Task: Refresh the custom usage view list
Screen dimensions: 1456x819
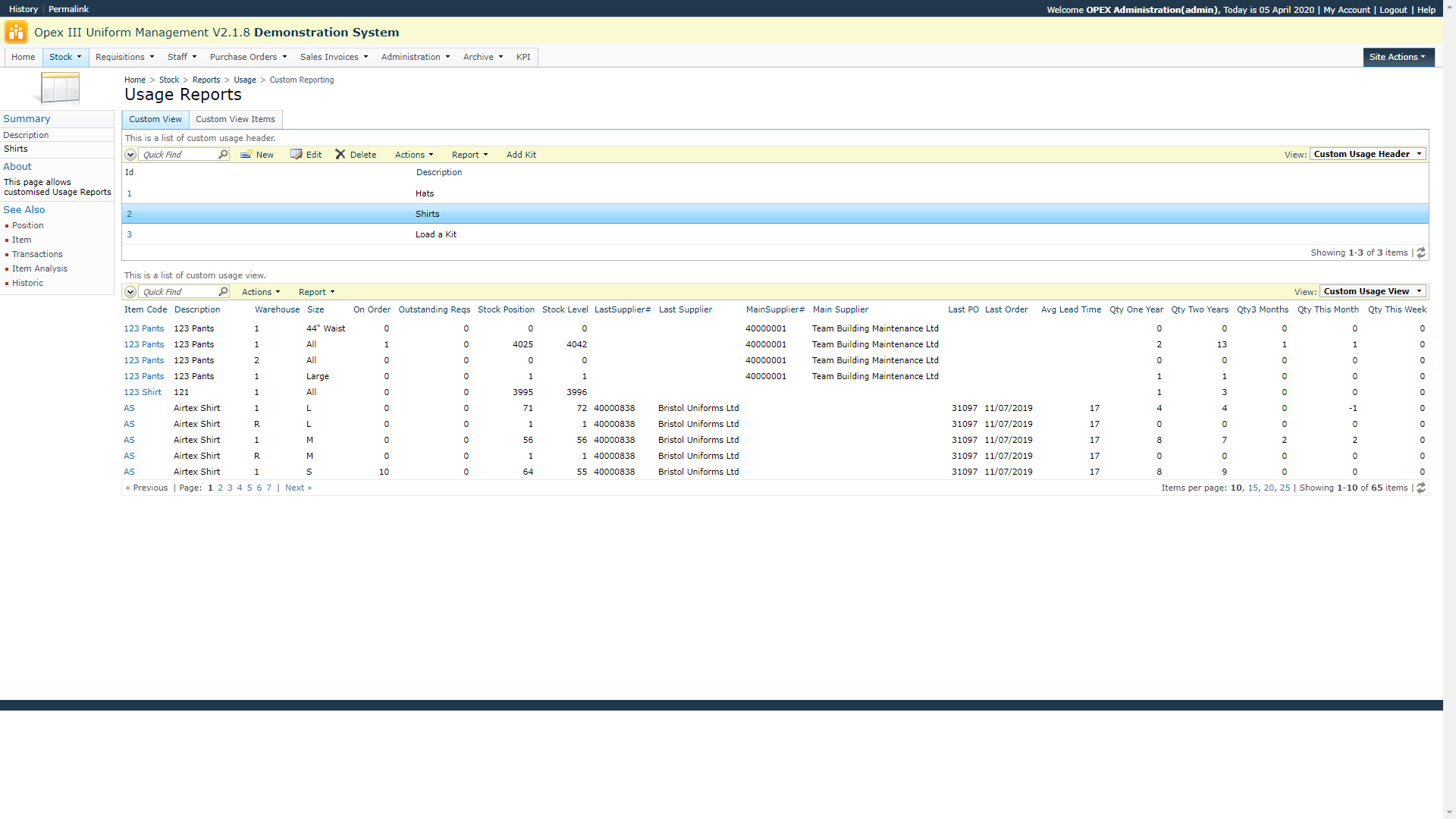Action: coord(1421,488)
